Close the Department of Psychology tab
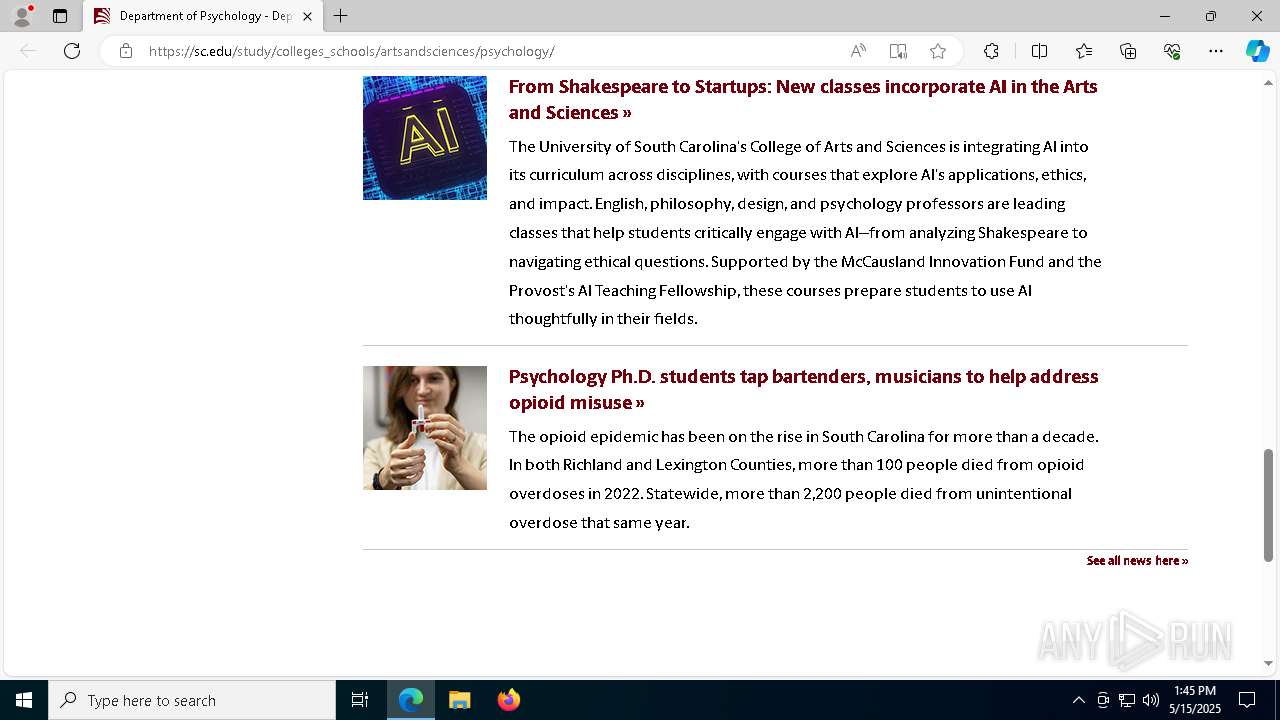Image resolution: width=1280 pixels, height=720 pixels. pos(307,16)
